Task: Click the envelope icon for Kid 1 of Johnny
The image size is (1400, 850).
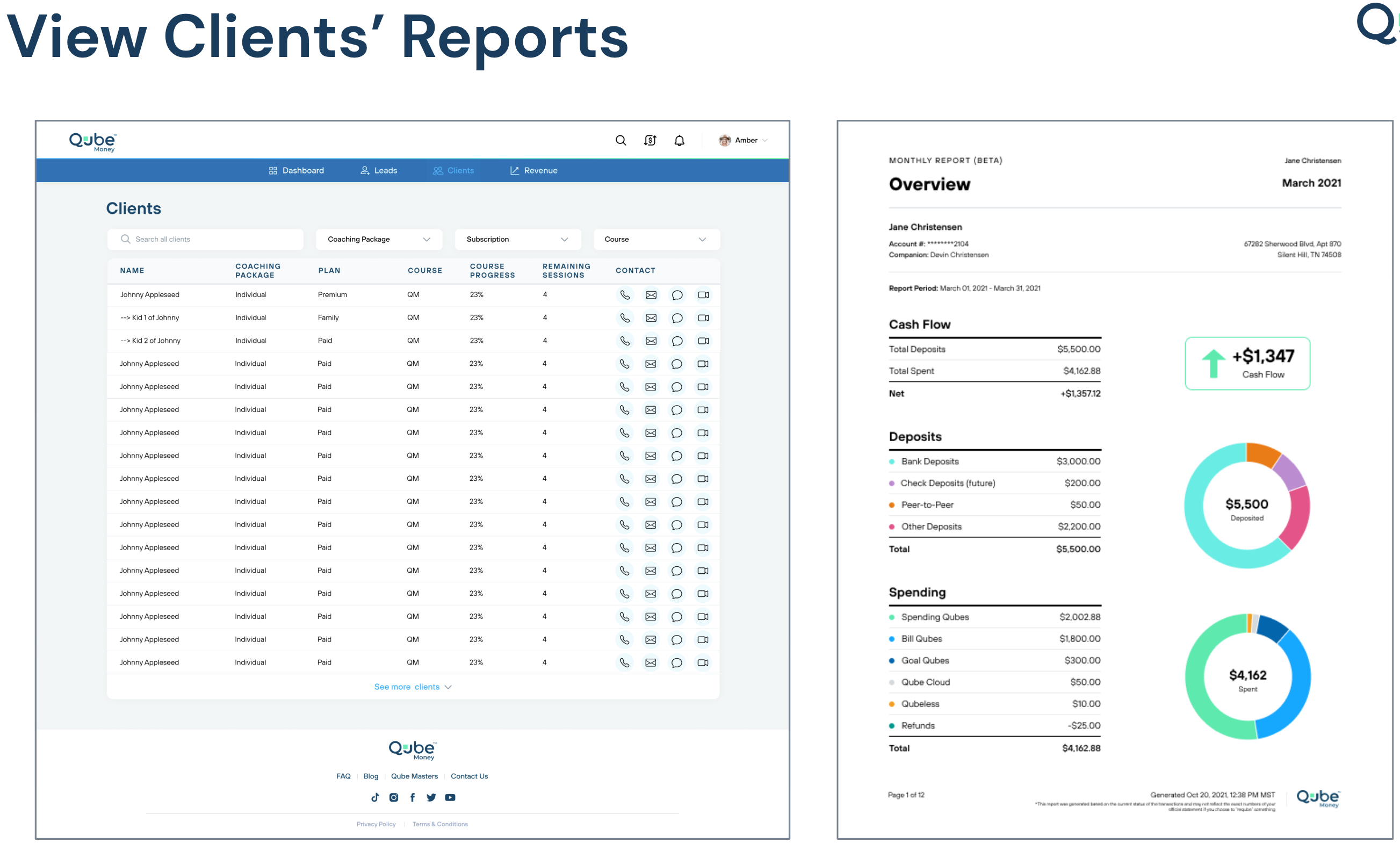Action: point(651,318)
